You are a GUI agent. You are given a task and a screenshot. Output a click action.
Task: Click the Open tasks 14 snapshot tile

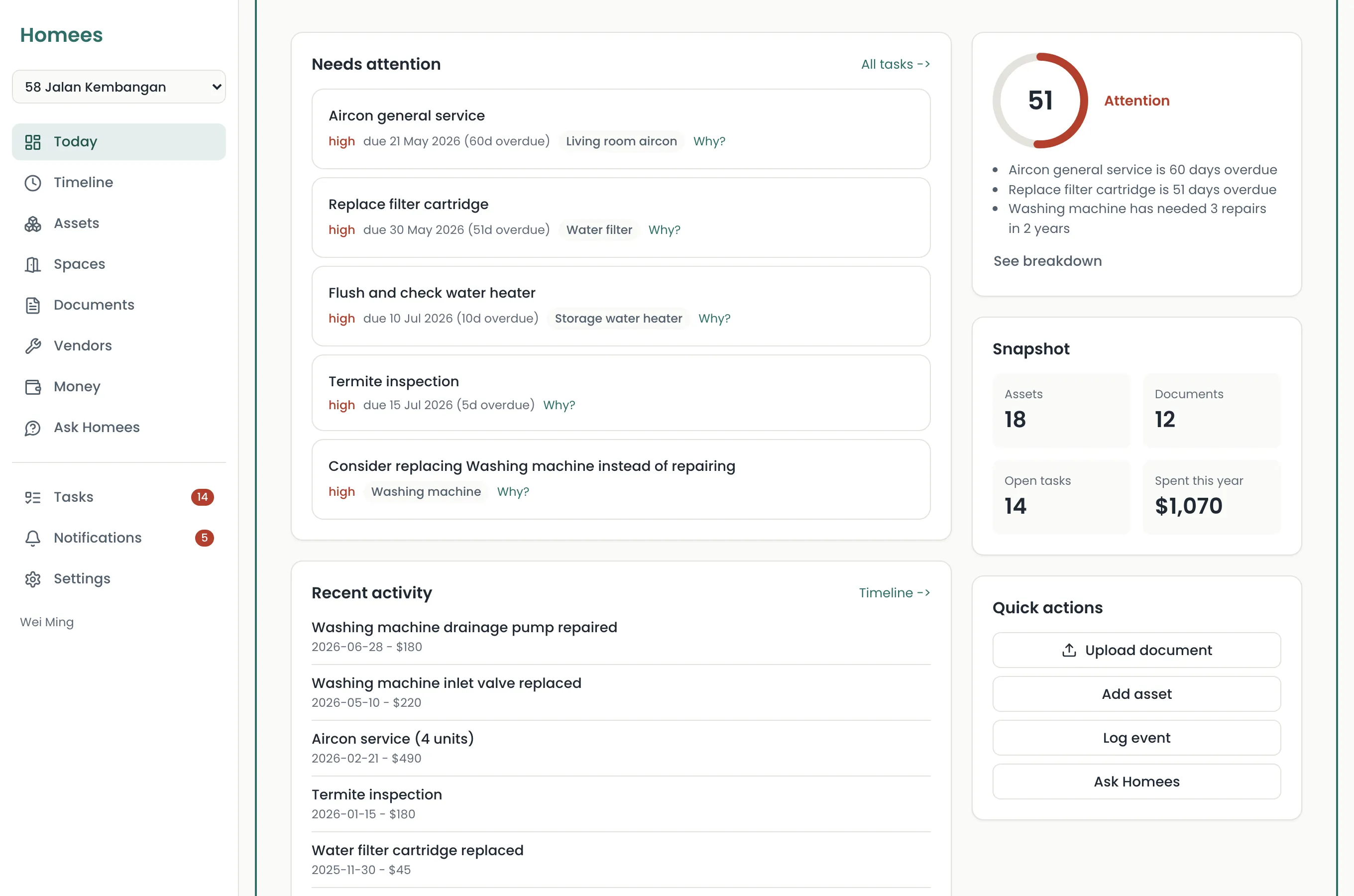coord(1061,497)
